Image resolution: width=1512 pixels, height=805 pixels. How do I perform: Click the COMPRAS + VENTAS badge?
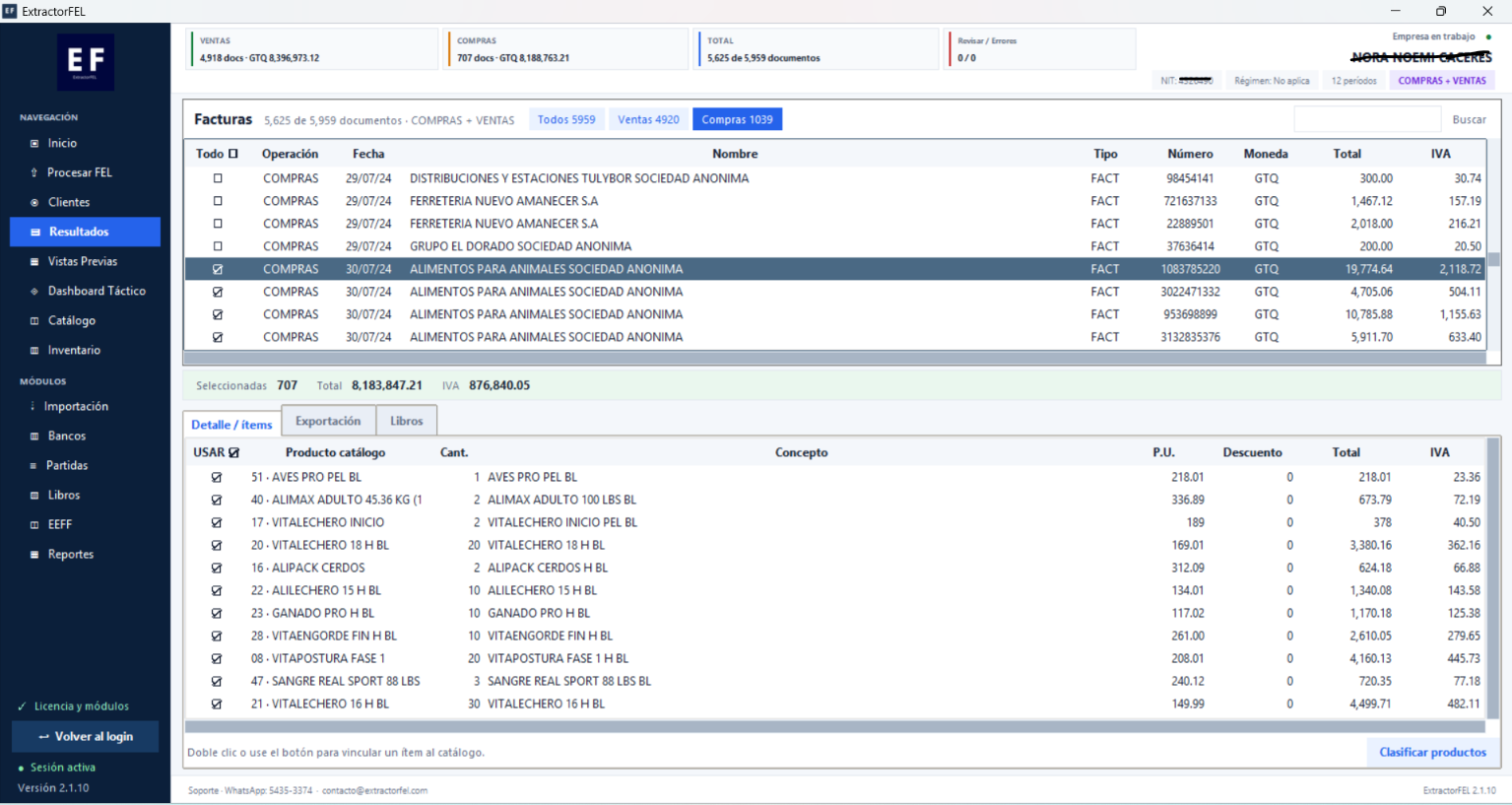[x=1441, y=81]
